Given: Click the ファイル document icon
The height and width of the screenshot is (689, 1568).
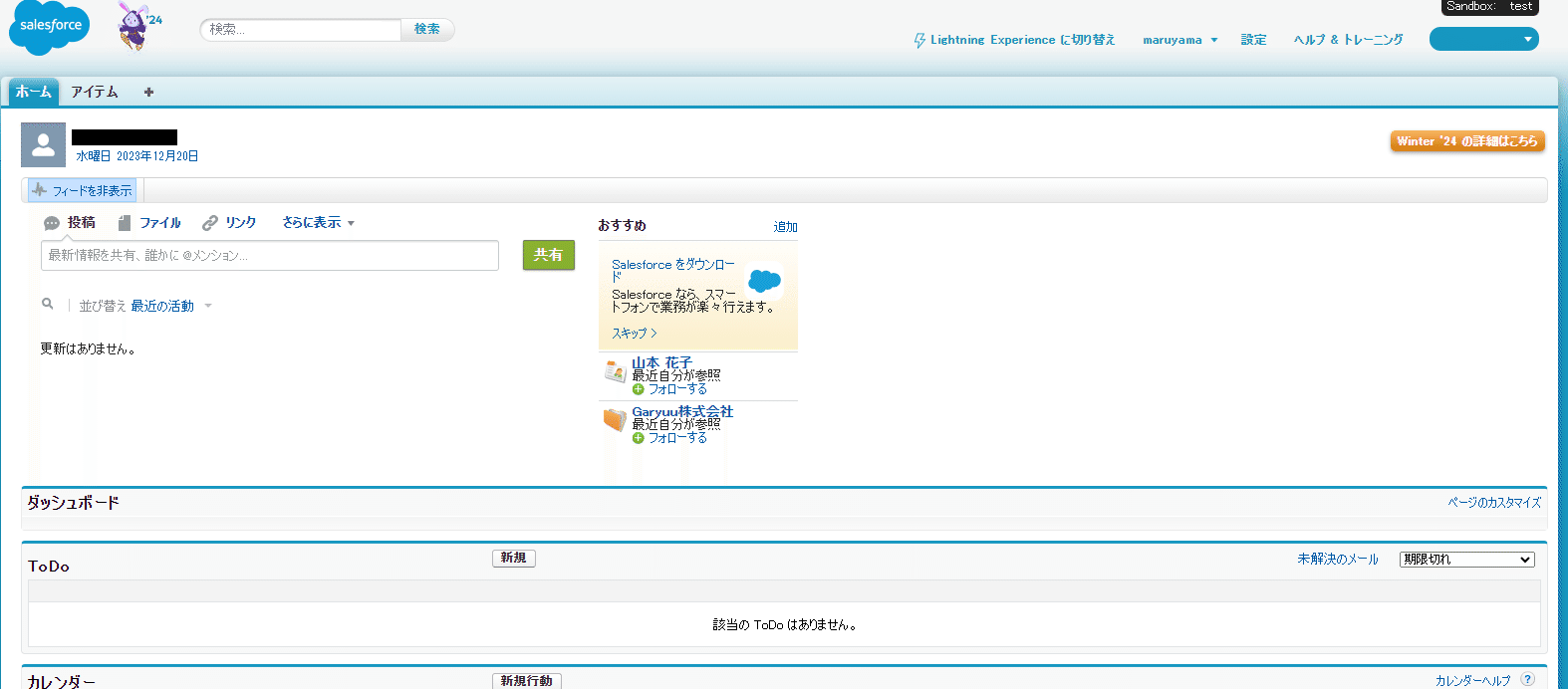Looking at the screenshot, I should [125, 223].
